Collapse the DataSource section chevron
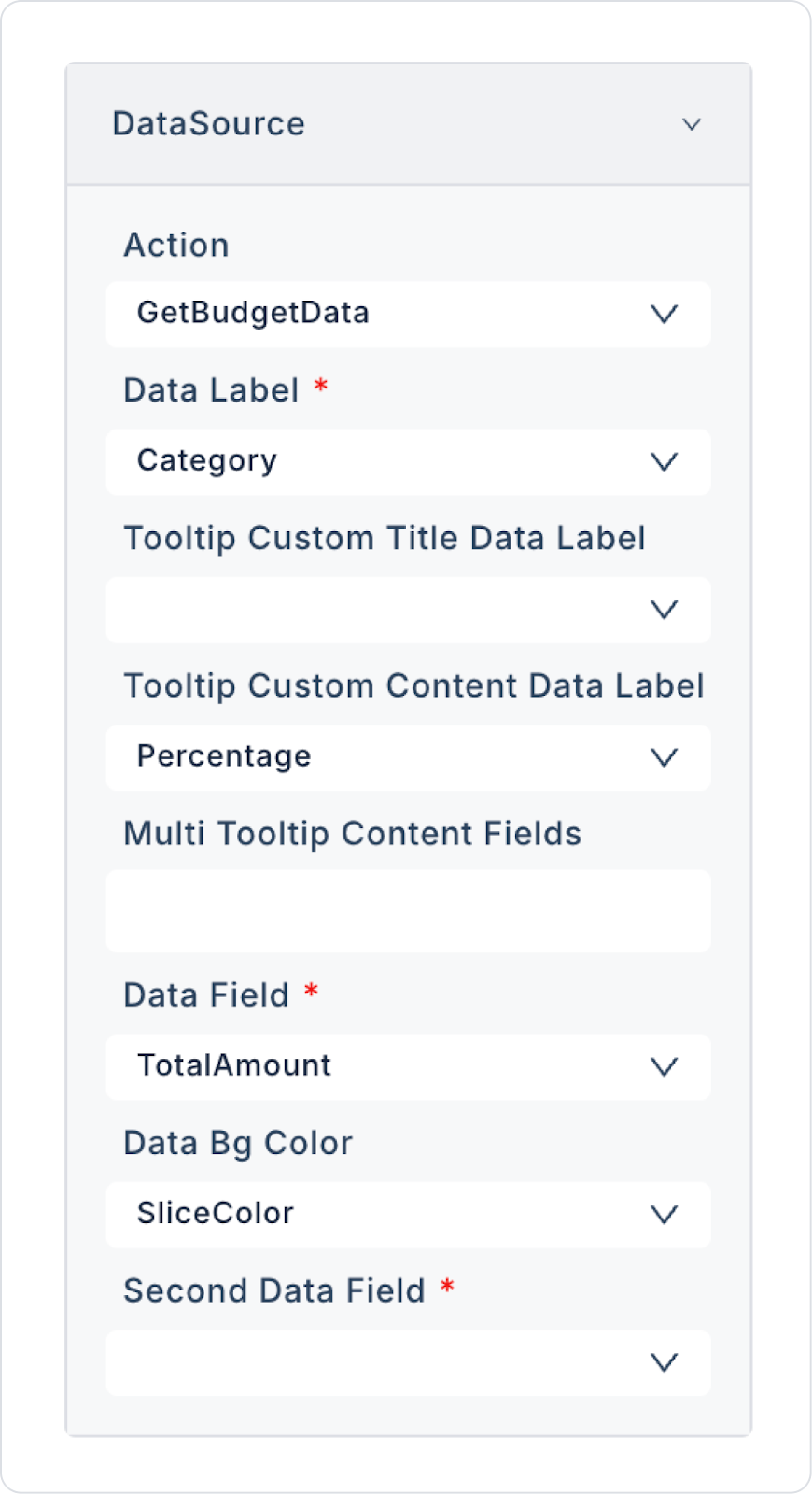812x1494 pixels. pyautogui.click(x=691, y=124)
